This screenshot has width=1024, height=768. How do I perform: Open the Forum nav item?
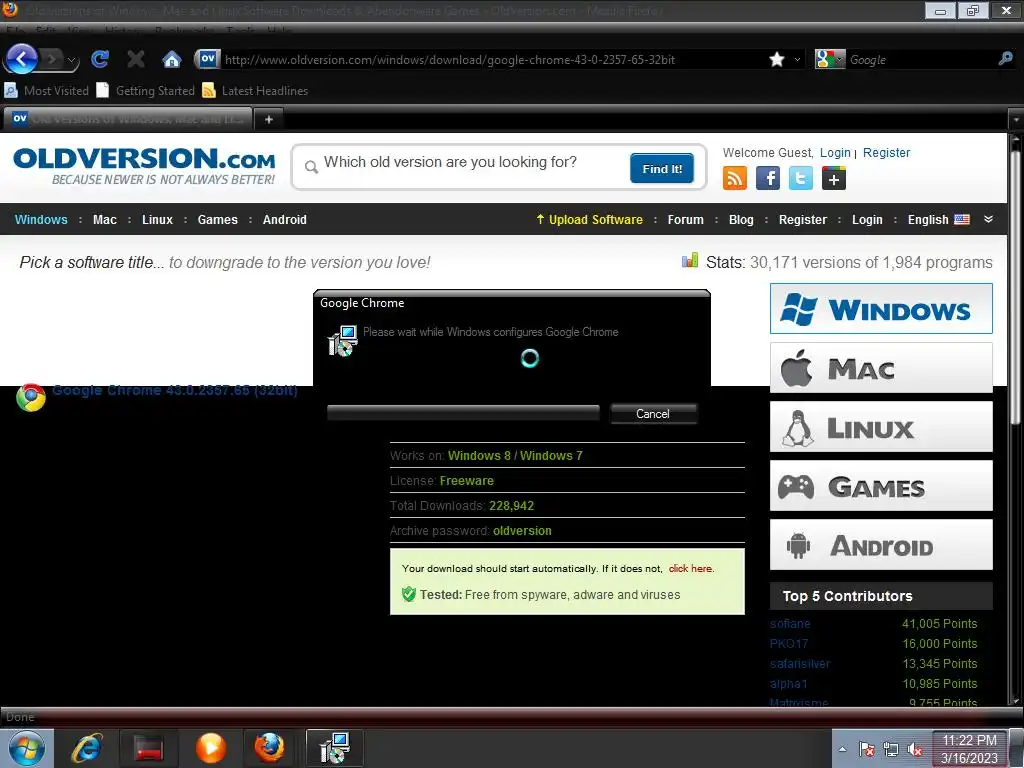[x=686, y=219]
